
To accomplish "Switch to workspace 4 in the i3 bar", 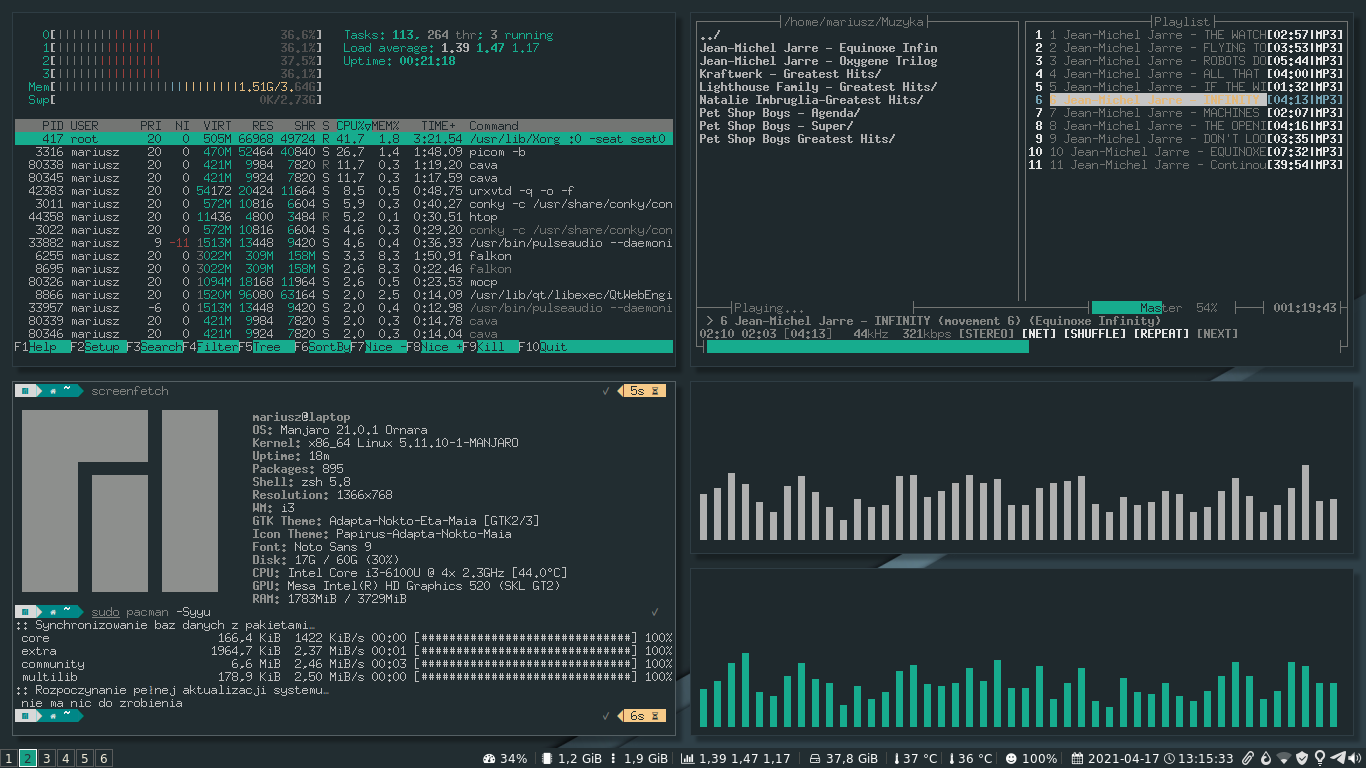I will tap(66, 759).
